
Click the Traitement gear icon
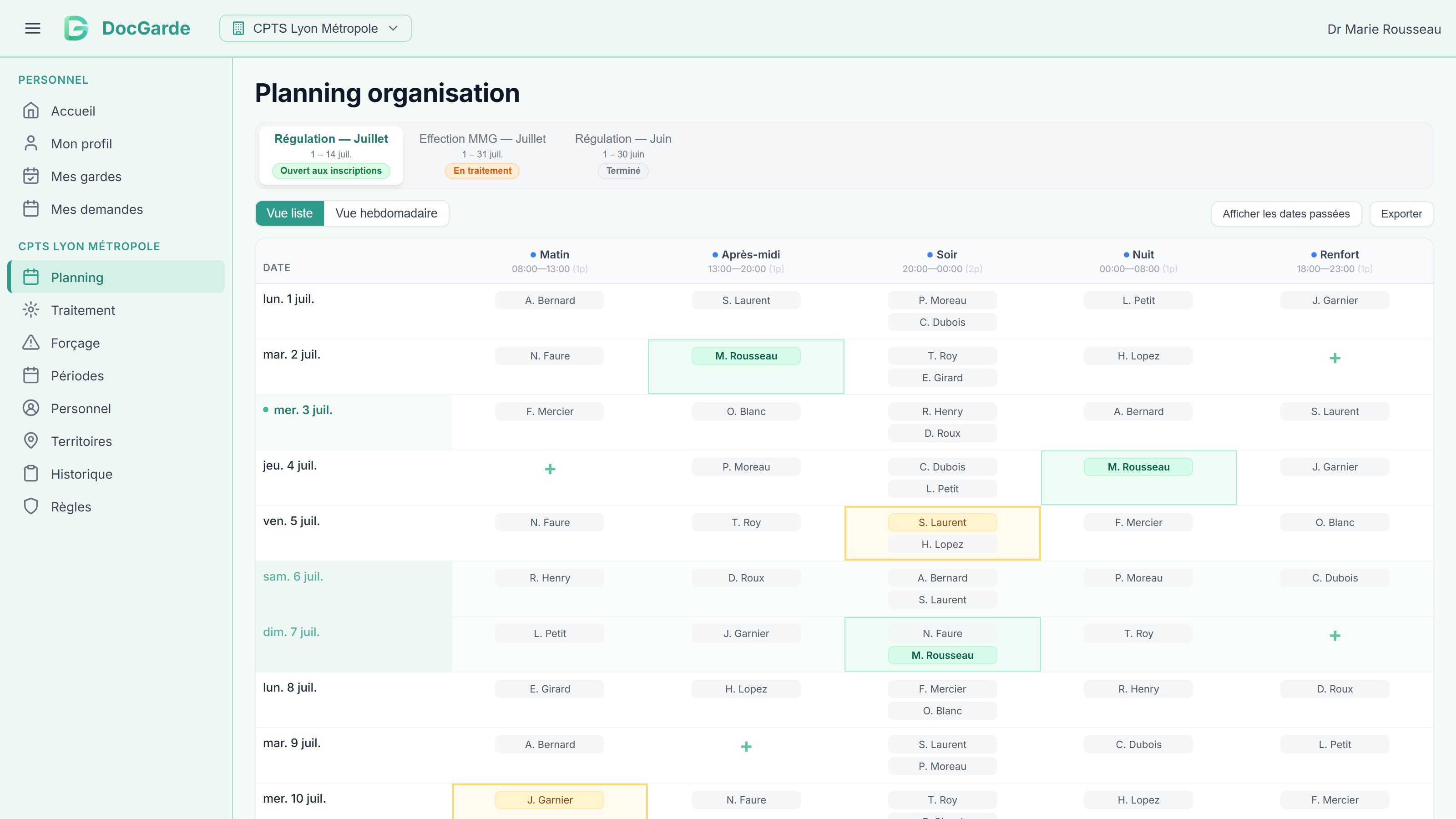[31, 310]
